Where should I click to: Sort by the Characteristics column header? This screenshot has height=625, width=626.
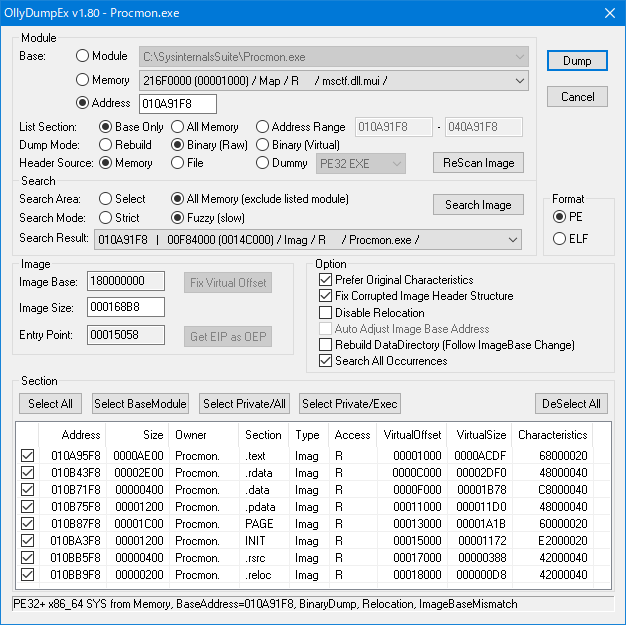coord(552,435)
